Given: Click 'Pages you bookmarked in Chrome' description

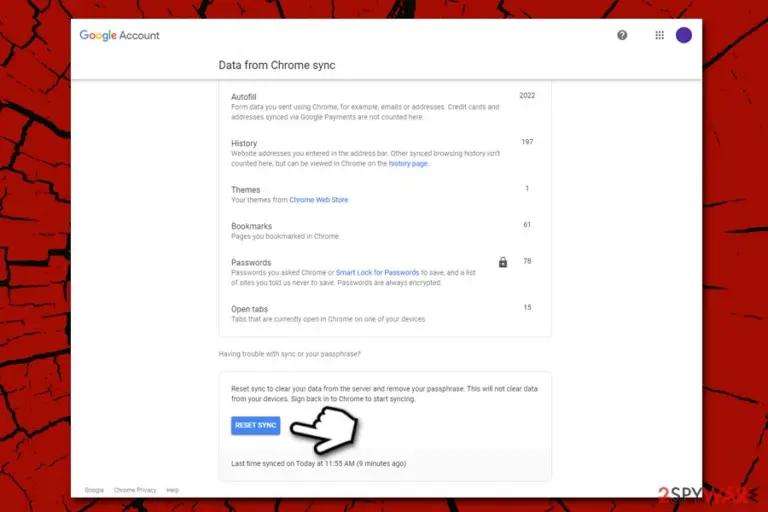Looking at the screenshot, I should pos(285,236).
